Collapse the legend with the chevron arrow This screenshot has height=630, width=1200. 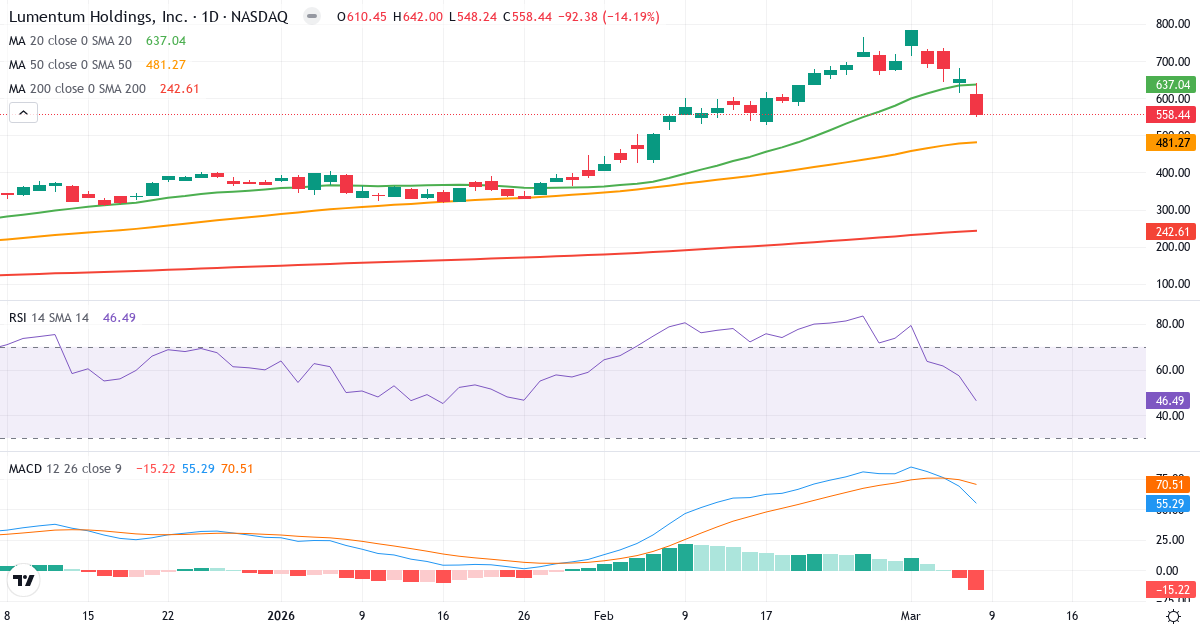(23, 112)
